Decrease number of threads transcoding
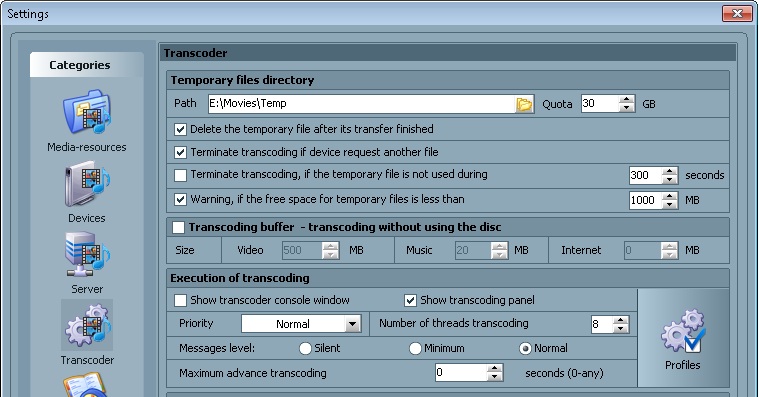Viewport: 759px width, 397px height. coord(621,328)
